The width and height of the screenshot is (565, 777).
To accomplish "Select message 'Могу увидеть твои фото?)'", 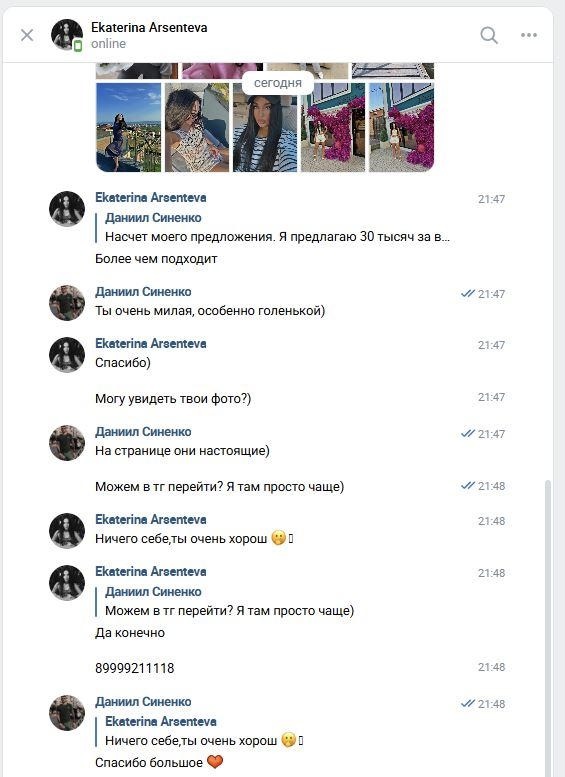I will coord(173,399).
